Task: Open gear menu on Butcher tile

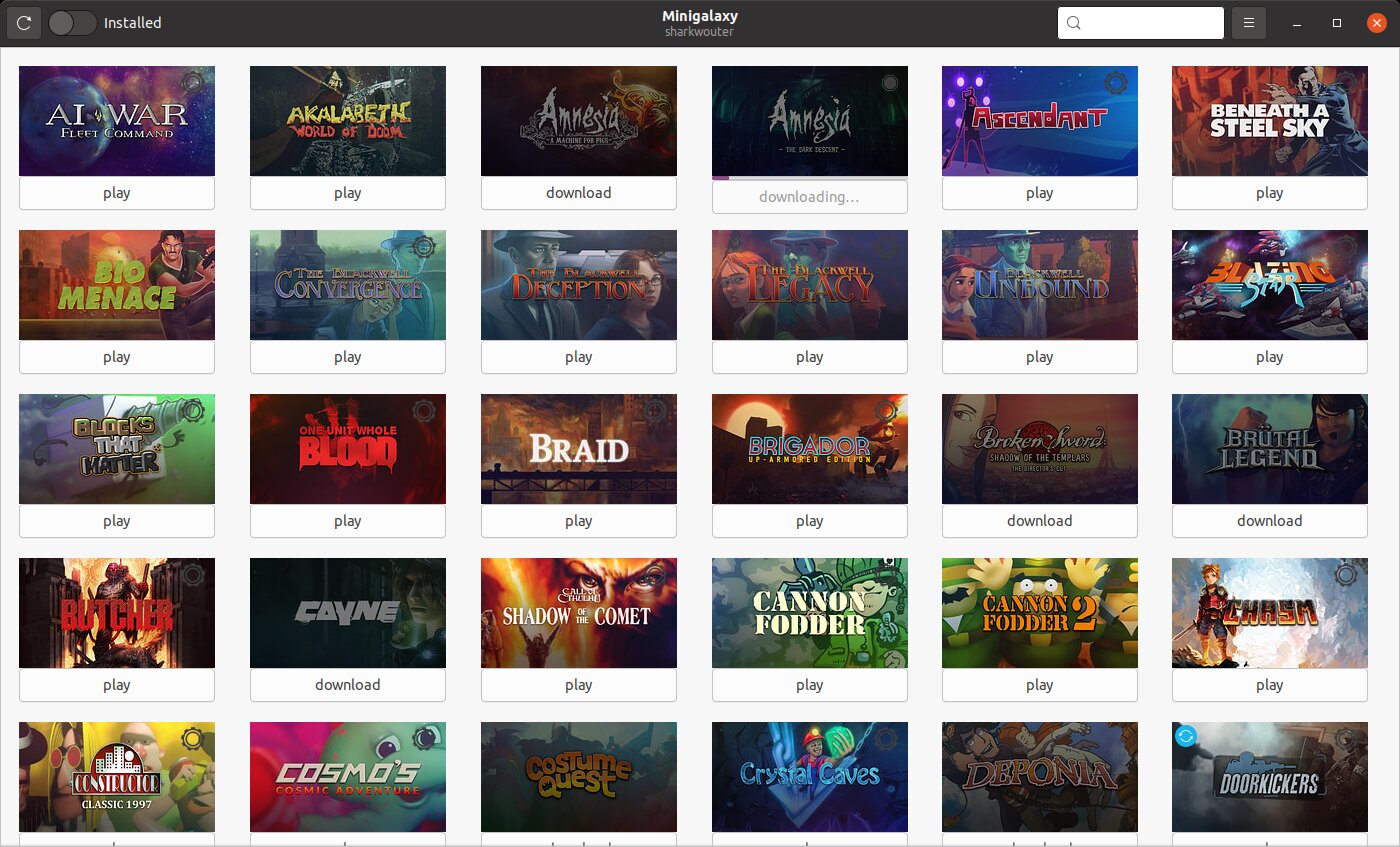Action: 193,575
